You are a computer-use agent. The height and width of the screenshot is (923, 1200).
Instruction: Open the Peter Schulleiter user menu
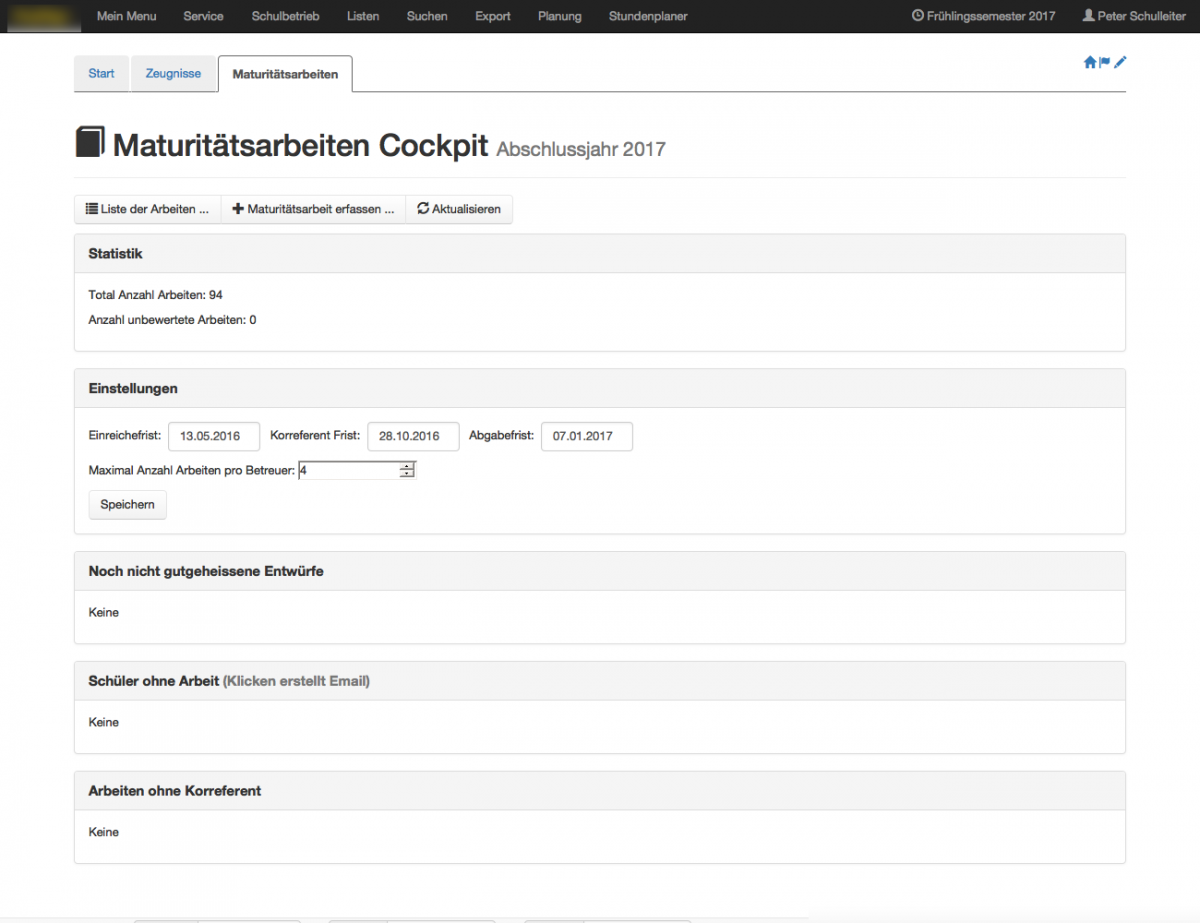point(1134,16)
